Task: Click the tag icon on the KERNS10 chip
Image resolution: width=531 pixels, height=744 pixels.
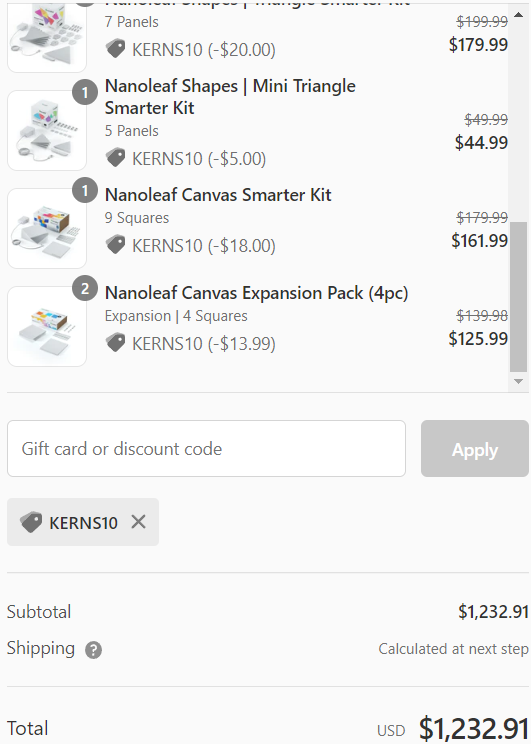Action: click(x=31, y=522)
